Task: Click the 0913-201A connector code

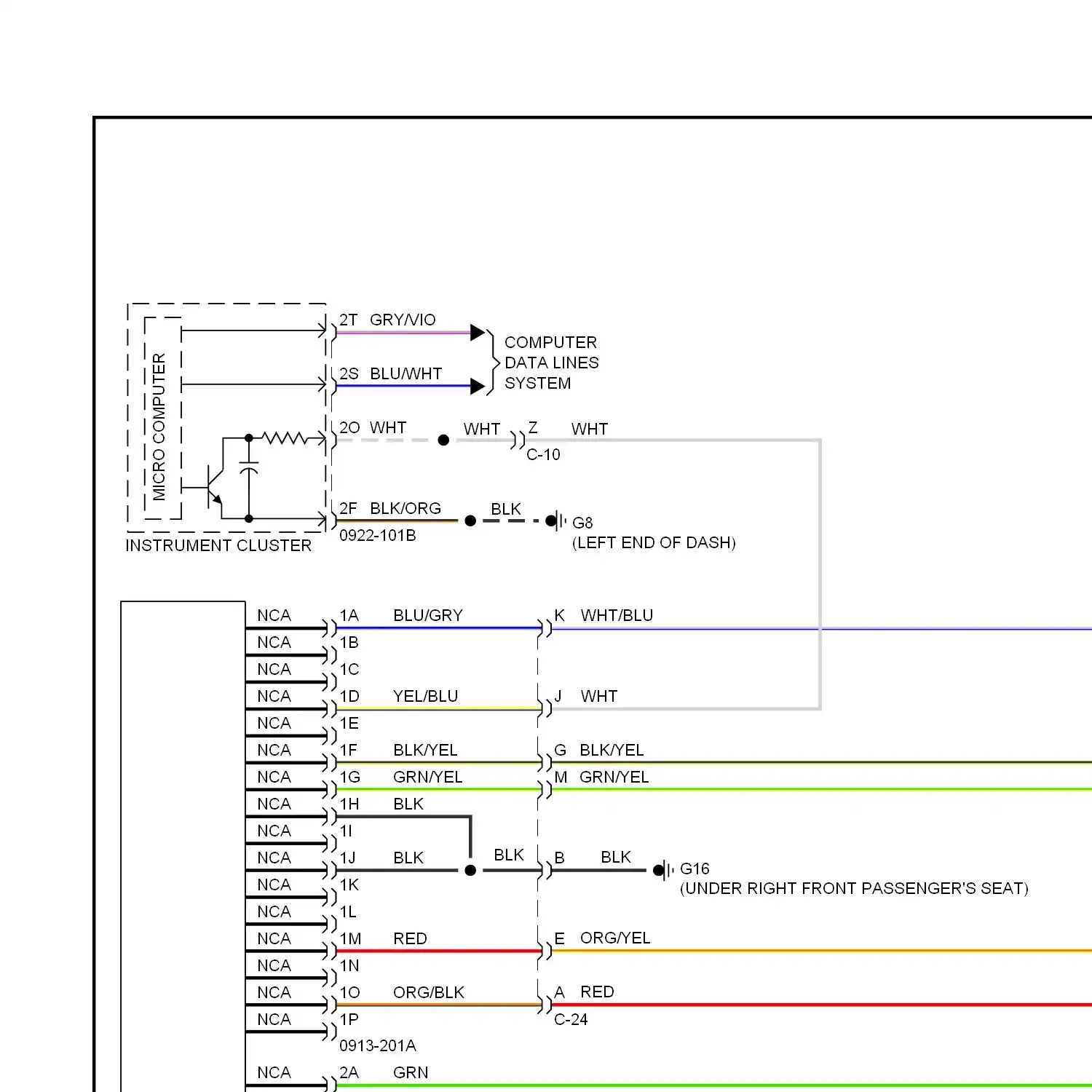Action: 378,1045
